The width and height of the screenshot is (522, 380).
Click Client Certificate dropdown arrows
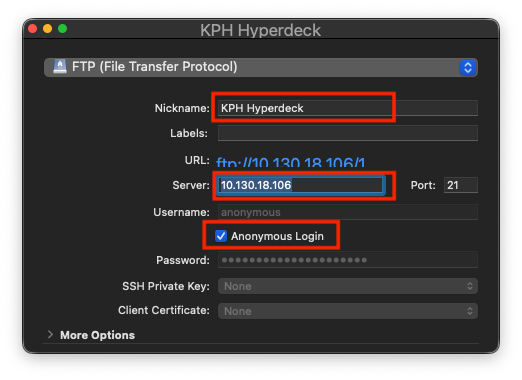(470, 311)
